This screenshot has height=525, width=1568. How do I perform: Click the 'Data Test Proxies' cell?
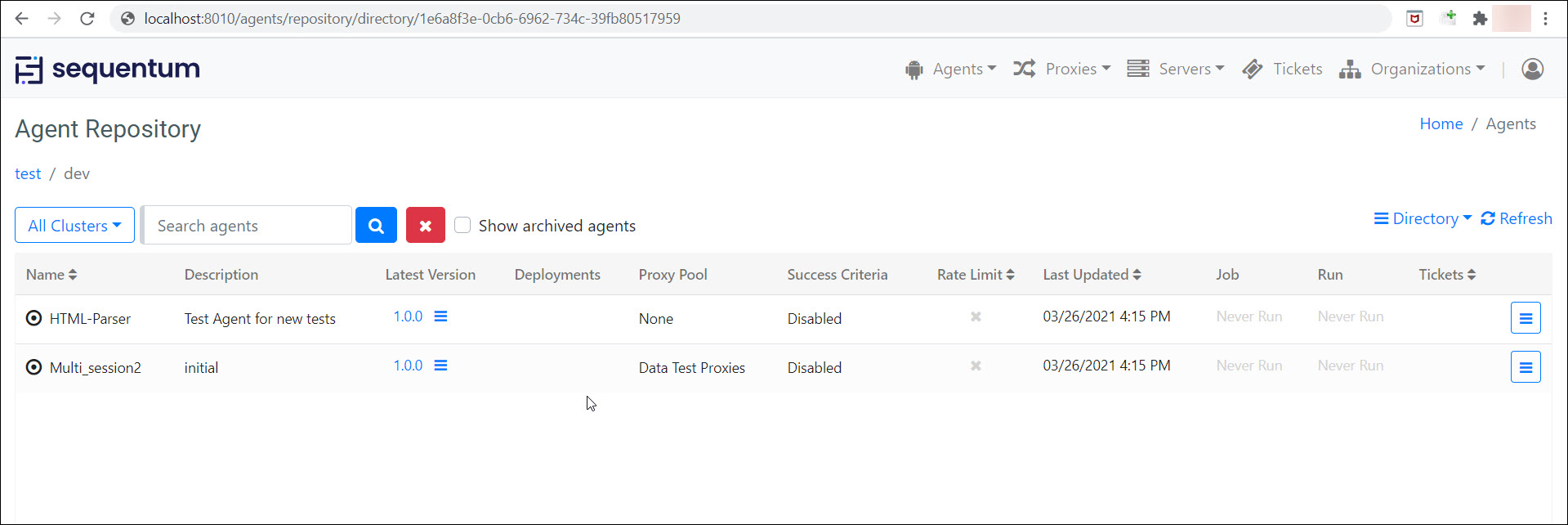692,367
